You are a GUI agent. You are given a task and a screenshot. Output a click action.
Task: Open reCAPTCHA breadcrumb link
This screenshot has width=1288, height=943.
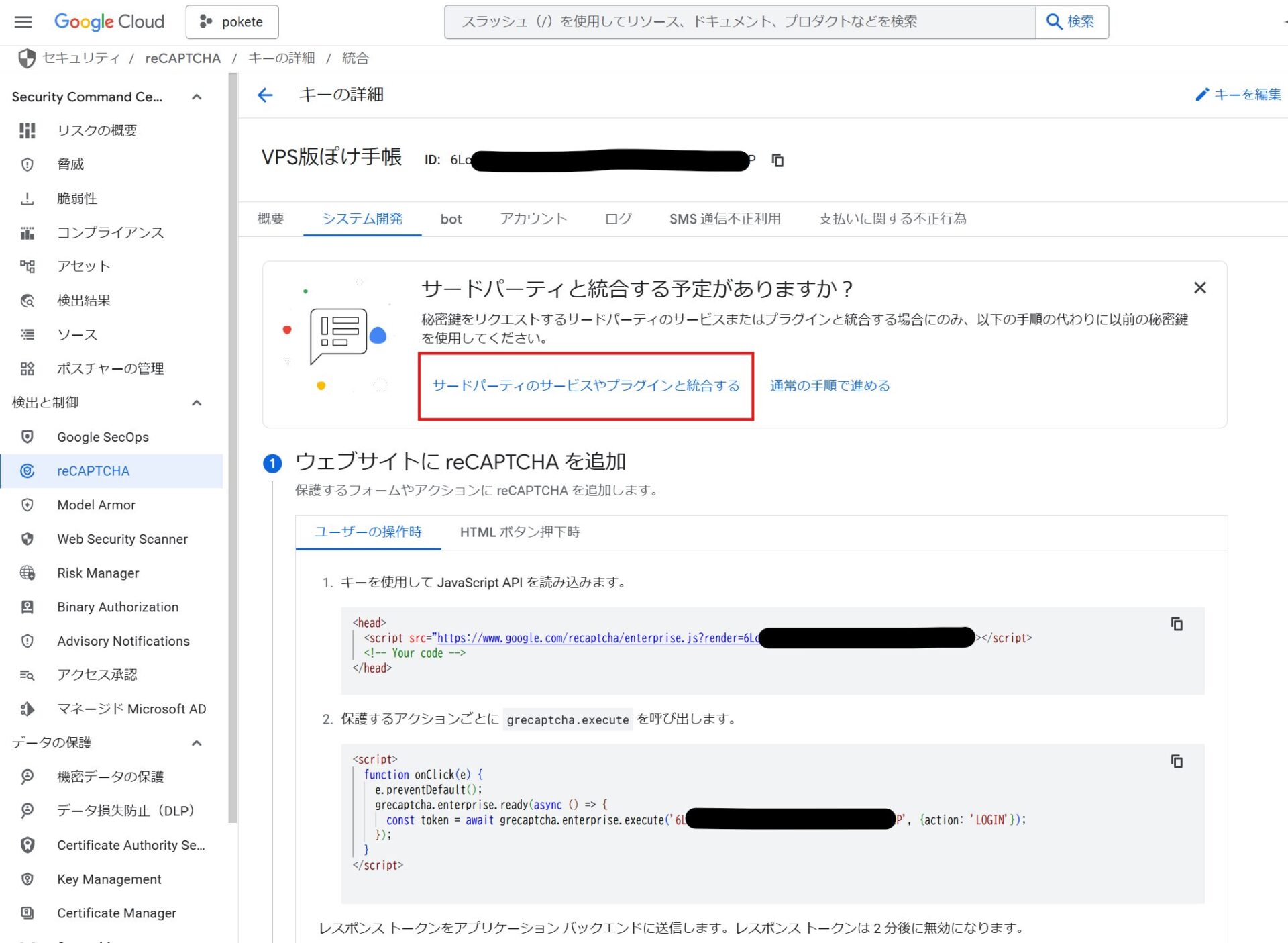click(x=182, y=58)
